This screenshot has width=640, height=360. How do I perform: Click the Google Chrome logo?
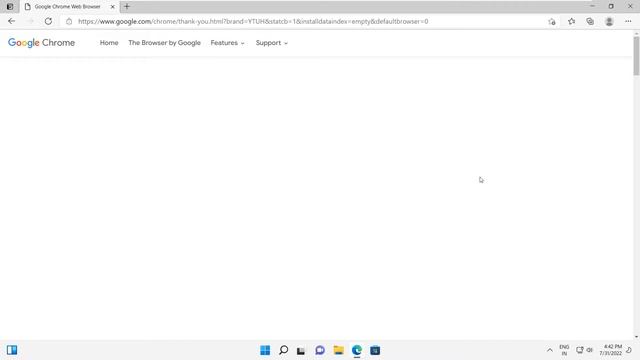point(41,43)
